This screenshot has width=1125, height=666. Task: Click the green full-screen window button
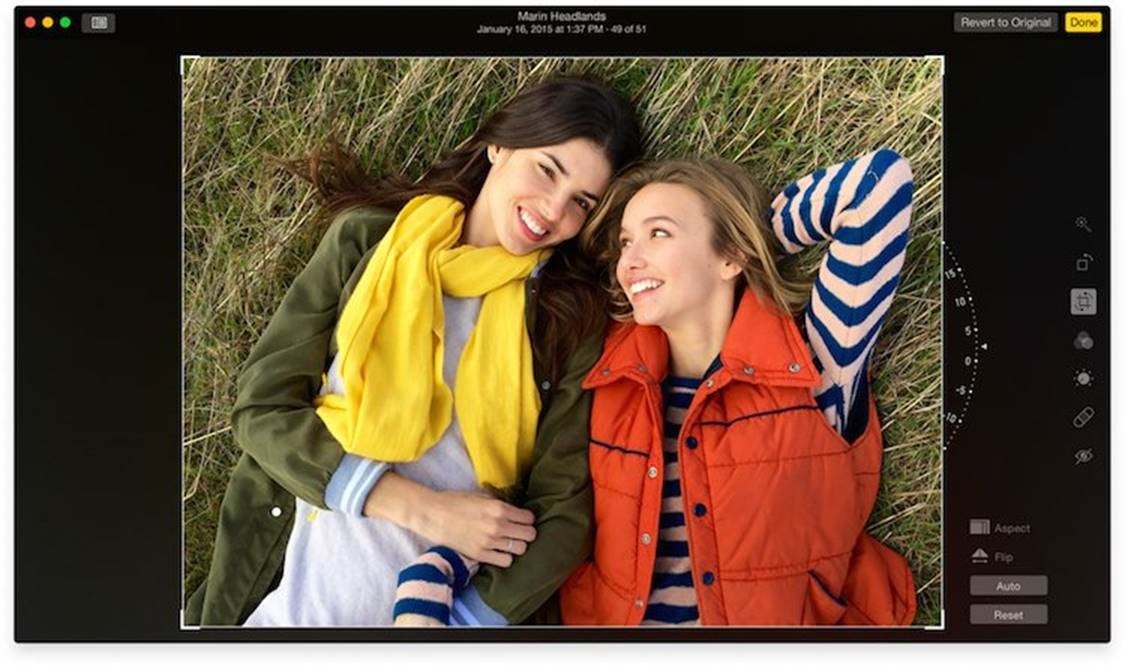coord(65,22)
